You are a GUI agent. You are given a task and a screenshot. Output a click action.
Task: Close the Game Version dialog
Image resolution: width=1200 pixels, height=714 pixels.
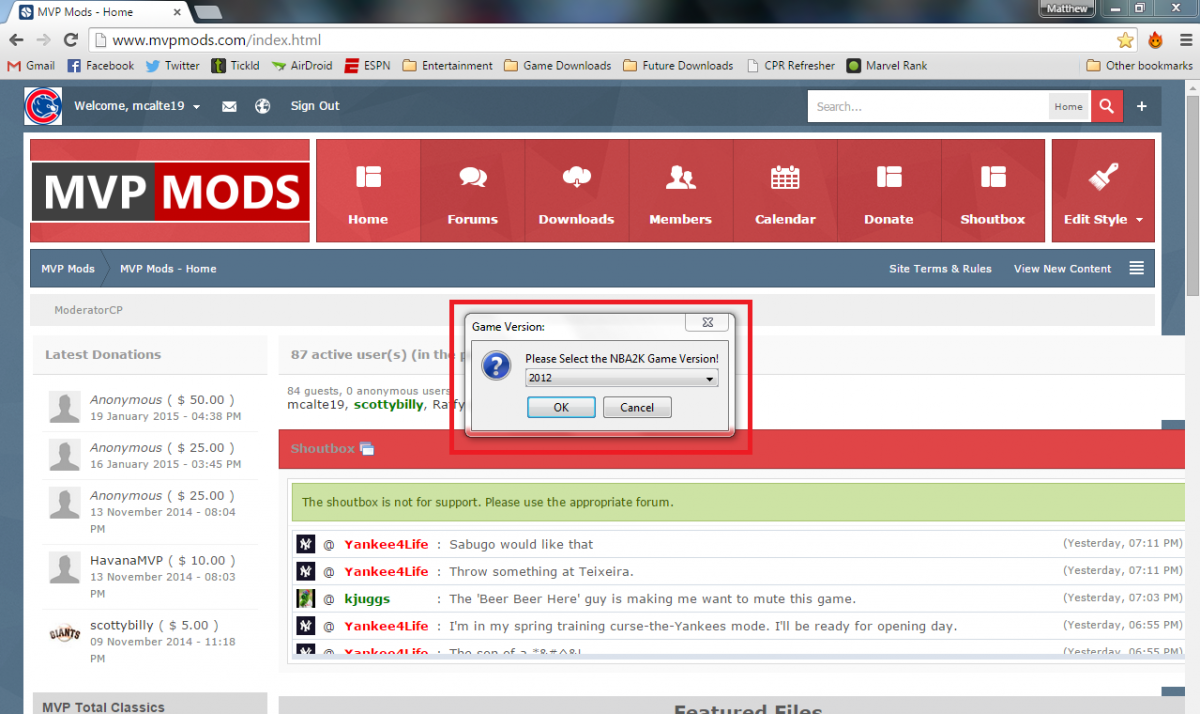coord(707,323)
